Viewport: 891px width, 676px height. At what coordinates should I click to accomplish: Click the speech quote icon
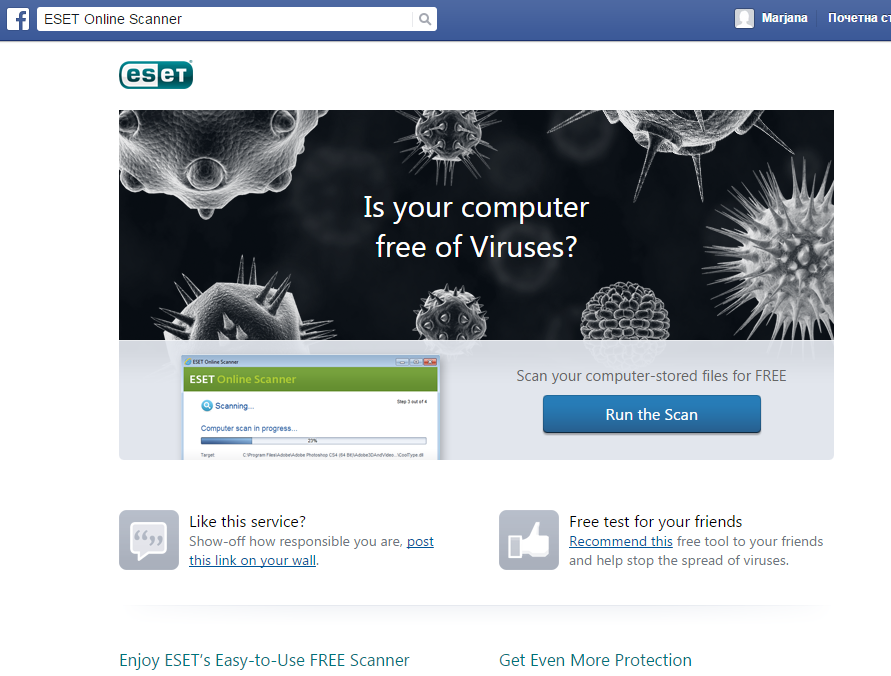point(149,540)
